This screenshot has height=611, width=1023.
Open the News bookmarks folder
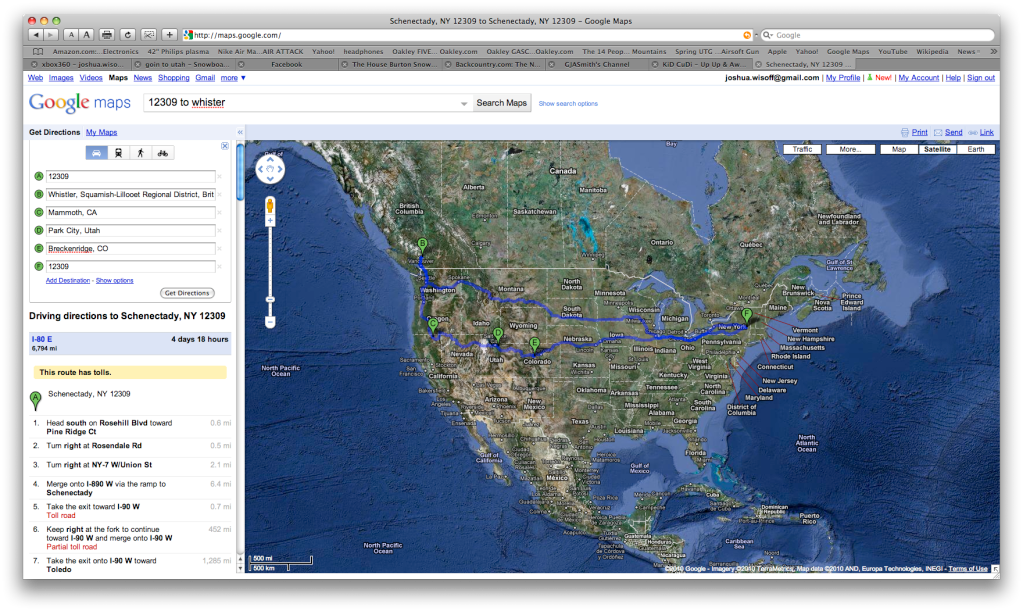pyautogui.click(x=968, y=52)
